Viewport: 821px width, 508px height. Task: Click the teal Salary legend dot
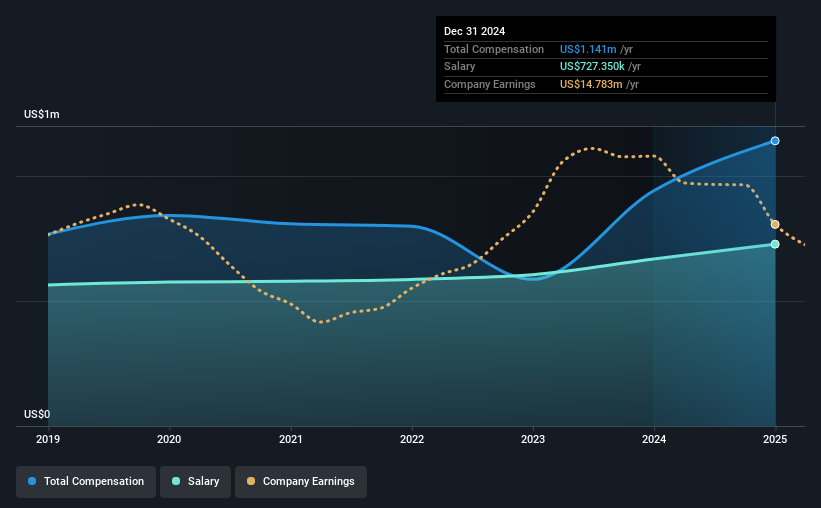coord(176,481)
